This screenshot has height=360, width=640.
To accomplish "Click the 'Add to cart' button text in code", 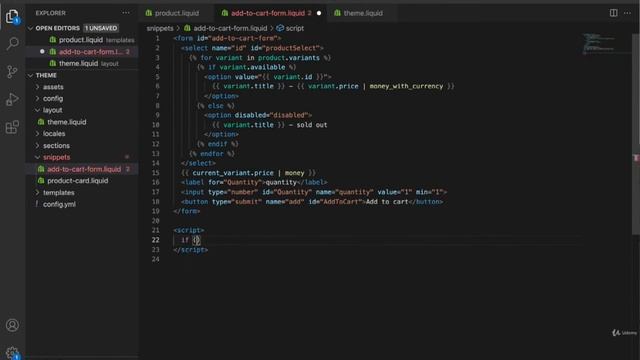I will 387,202.
